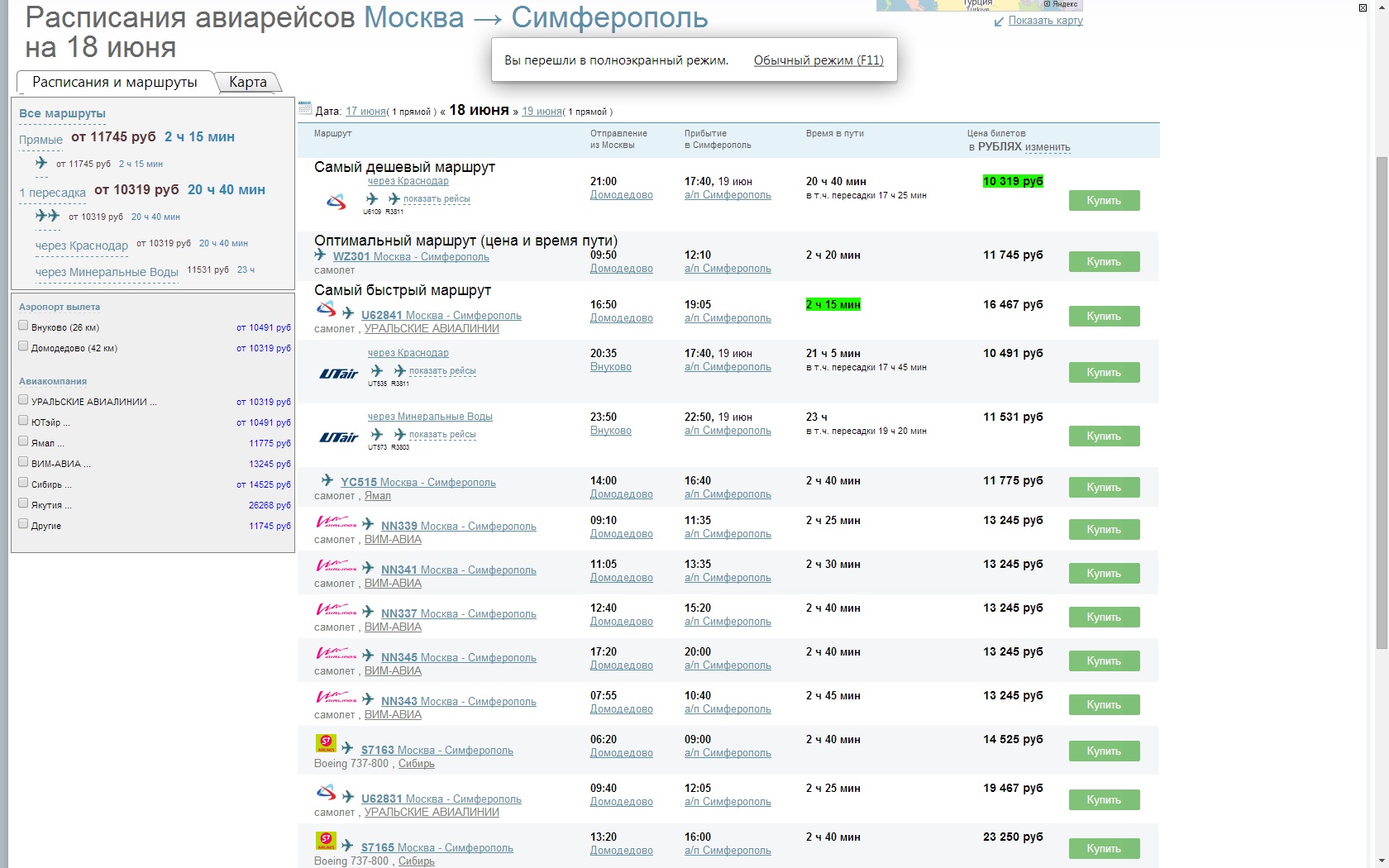
Task: Click the Ural Airlines logo beside flight U62831
Action: tap(327, 793)
